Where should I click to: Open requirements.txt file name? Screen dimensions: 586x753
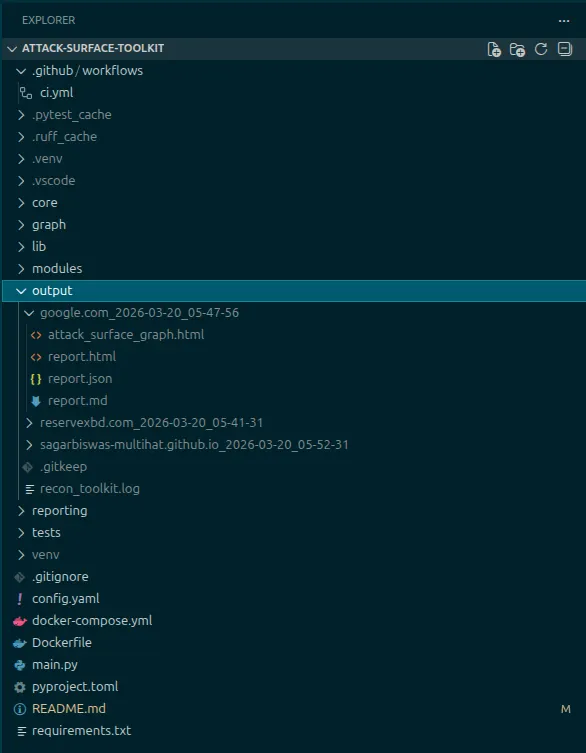(x=82, y=731)
